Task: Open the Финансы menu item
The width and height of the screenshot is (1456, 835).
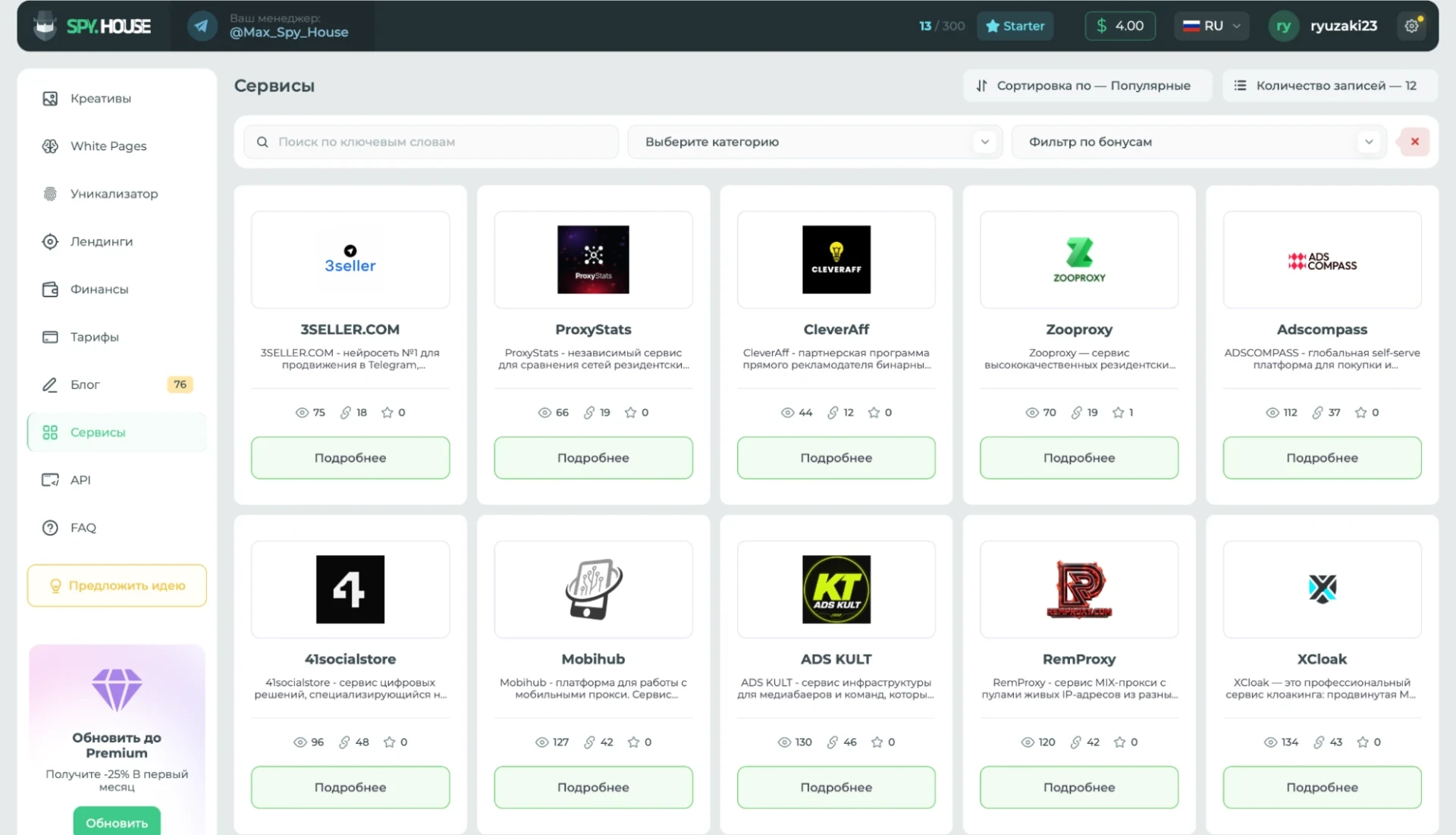Action: pyautogui.click(x=117, y=290)
